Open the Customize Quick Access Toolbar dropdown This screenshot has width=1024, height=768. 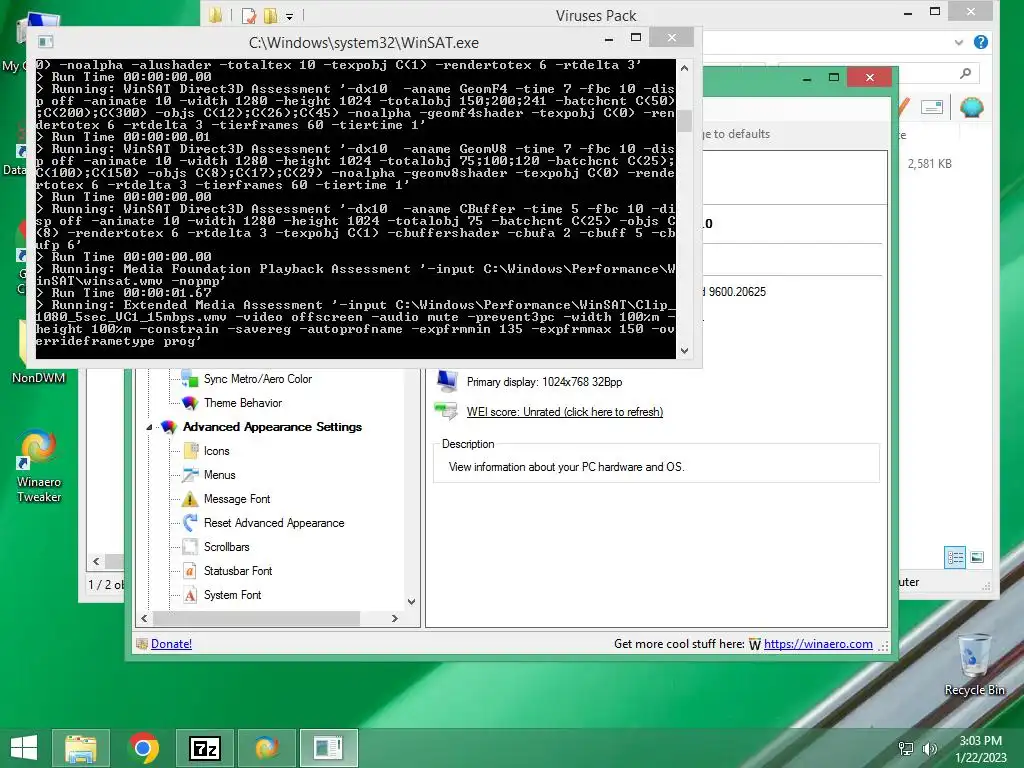coord(289,16)
